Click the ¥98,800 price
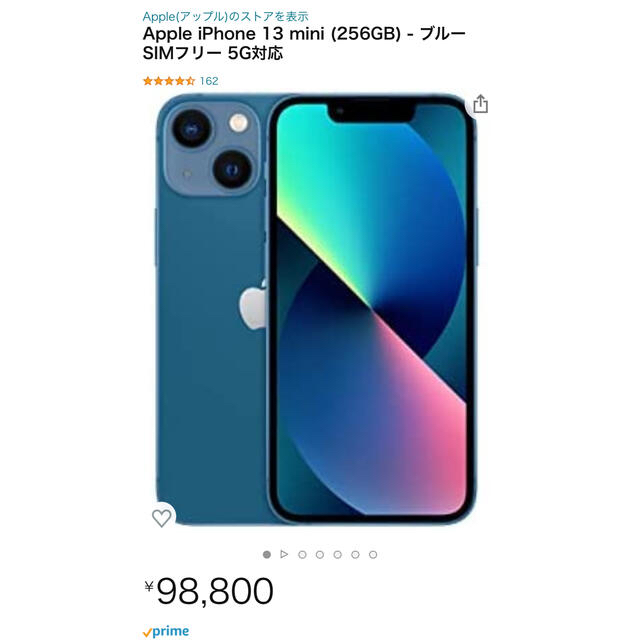 [x=209, y=591]
